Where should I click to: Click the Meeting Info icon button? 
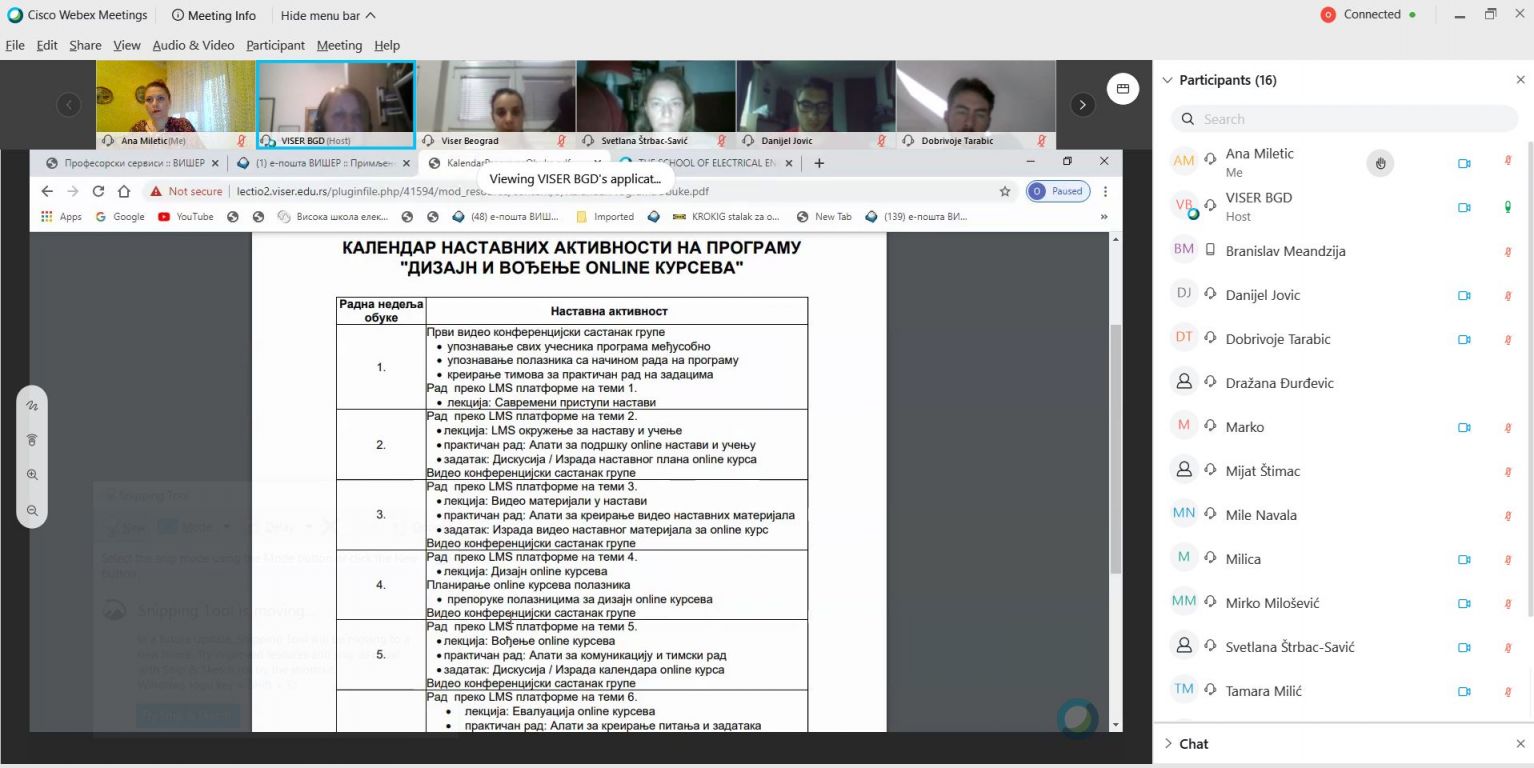pos(214,15)
